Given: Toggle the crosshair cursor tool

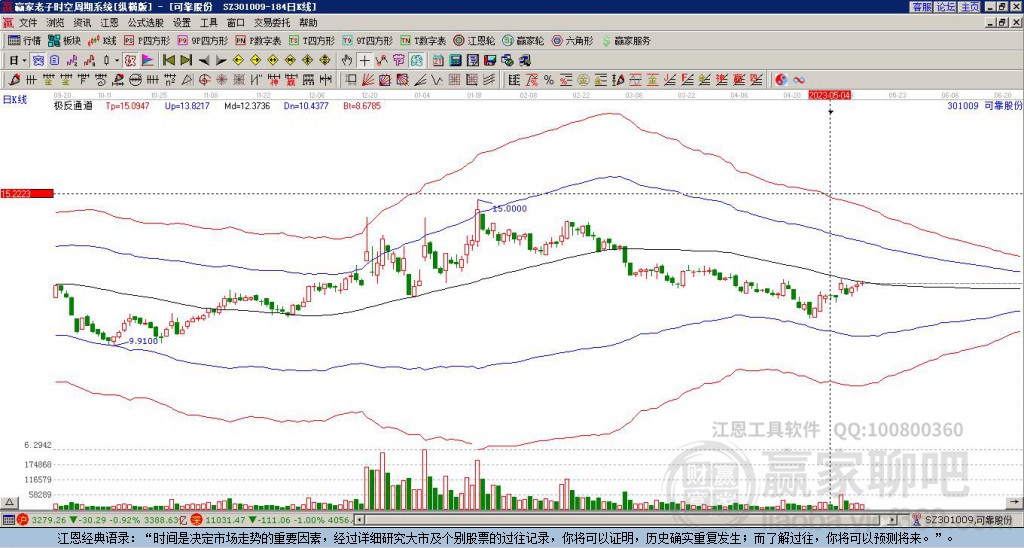Looking at the screenshot, I should 364,60.
